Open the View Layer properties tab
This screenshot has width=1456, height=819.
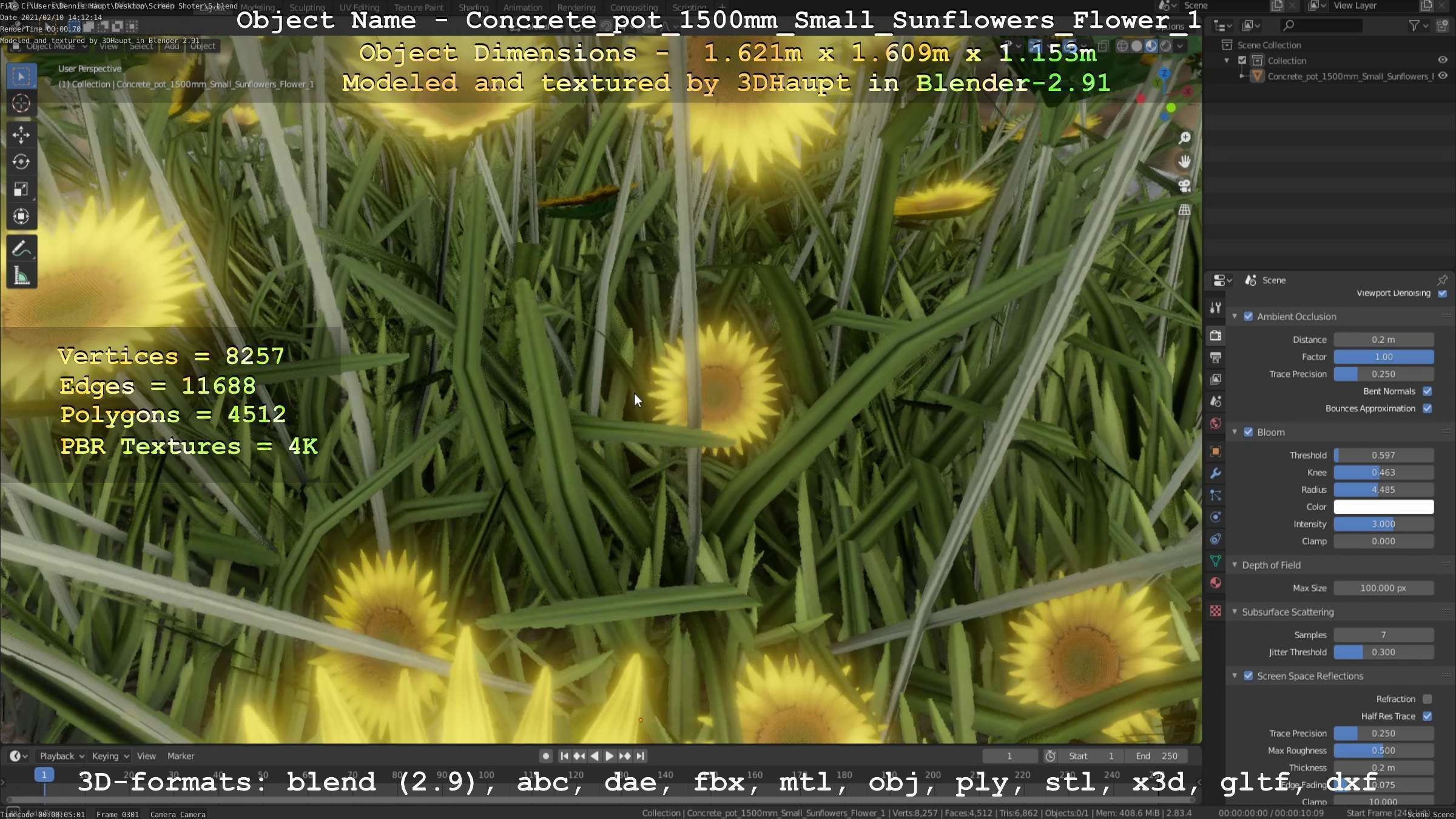click(1215, 379)
